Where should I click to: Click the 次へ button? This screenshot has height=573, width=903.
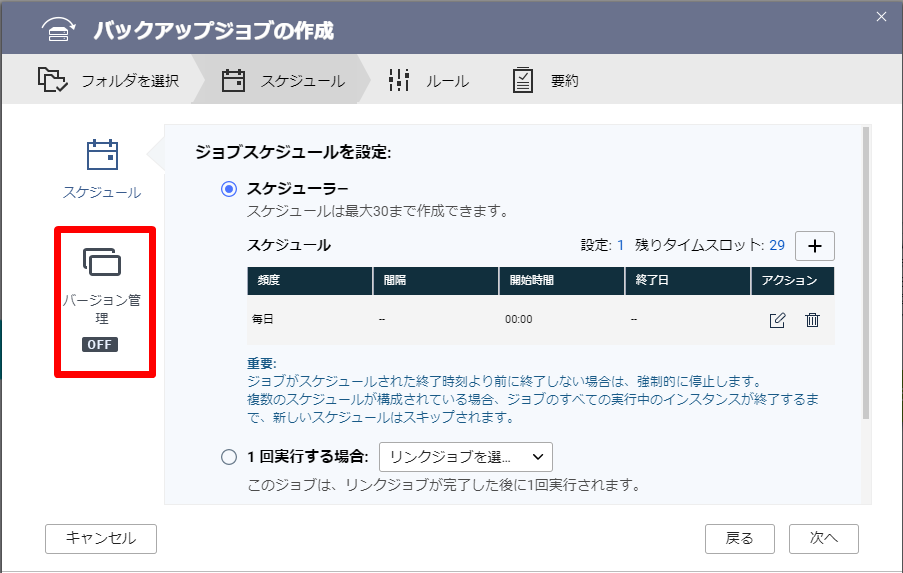point(824,539)
